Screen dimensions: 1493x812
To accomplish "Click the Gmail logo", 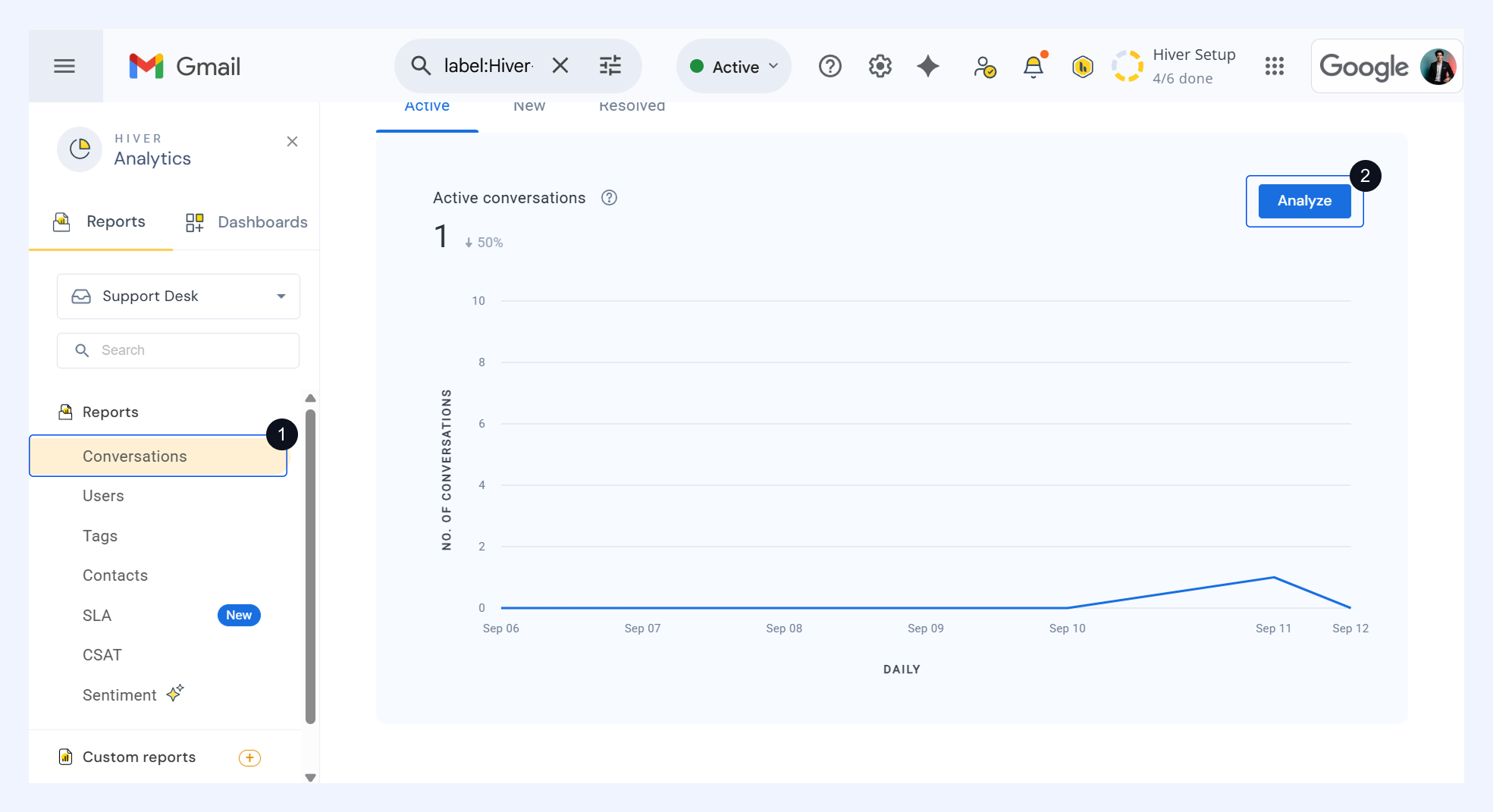I will (185, 66).
